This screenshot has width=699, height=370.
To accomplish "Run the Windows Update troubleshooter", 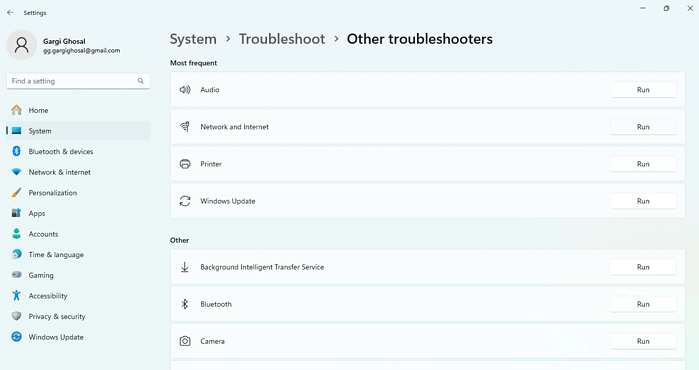I will coord(643,201).
